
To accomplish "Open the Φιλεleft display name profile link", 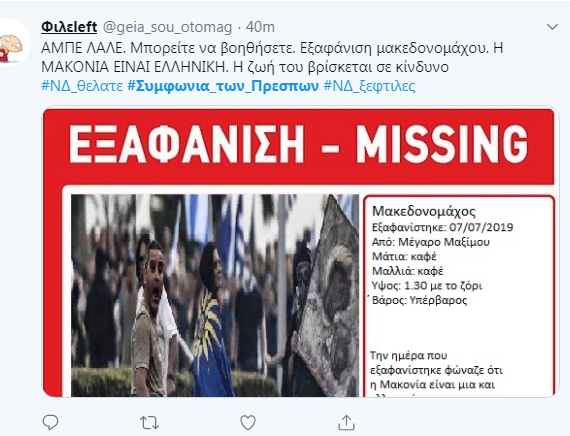I will coord(69,27).
